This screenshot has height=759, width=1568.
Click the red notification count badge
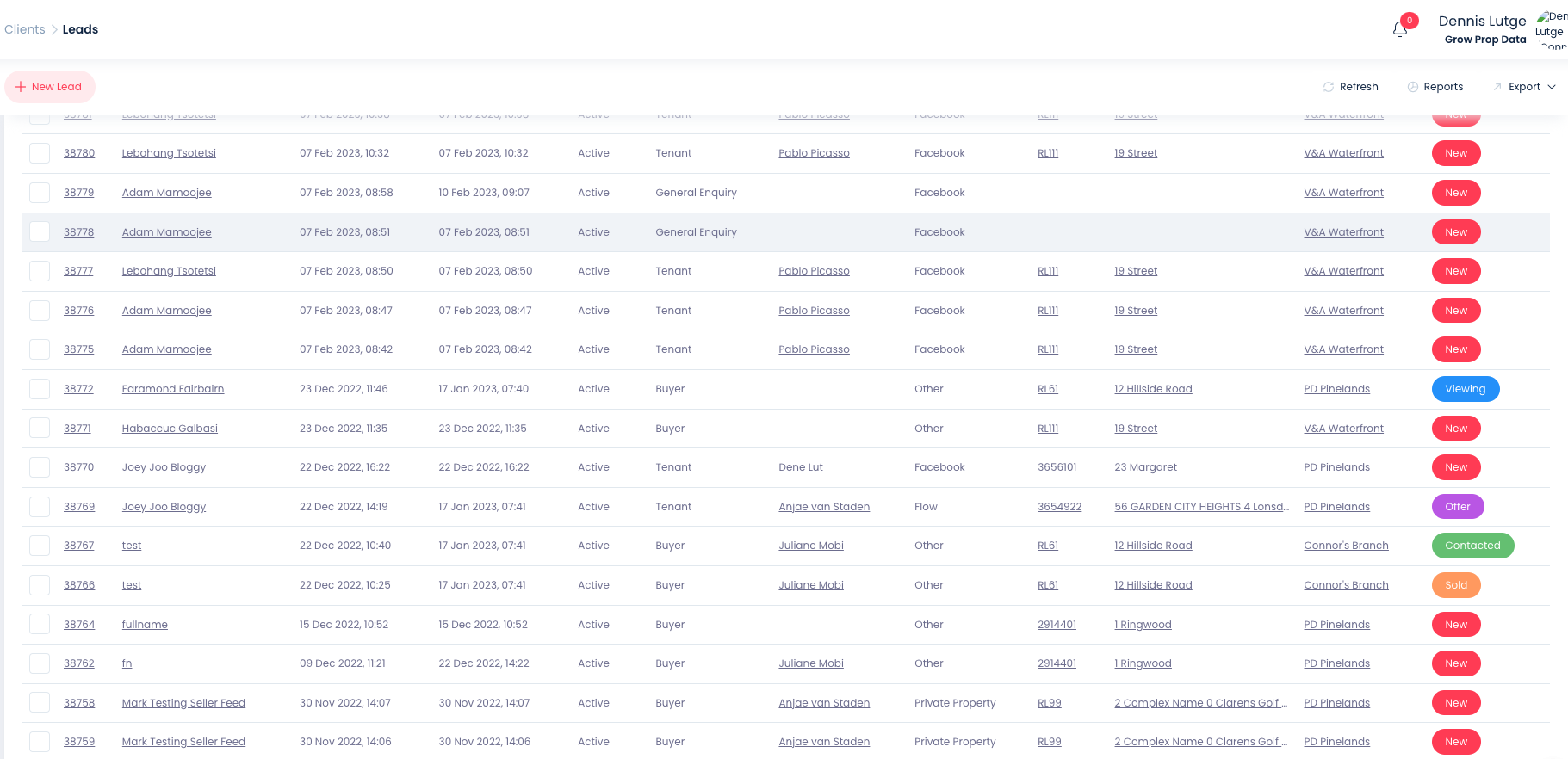click(1410, 21)
